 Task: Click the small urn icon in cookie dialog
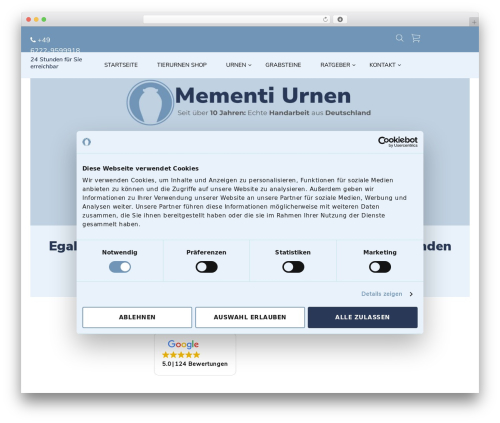[87, 142]
